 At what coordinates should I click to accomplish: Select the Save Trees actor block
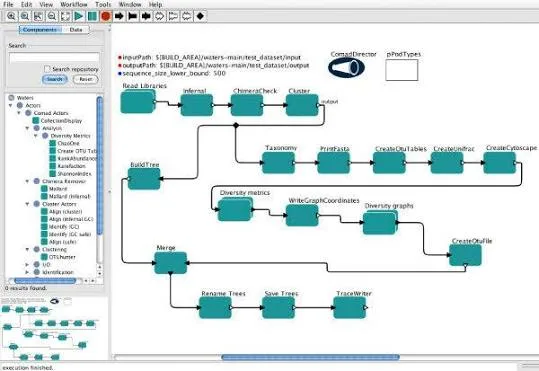[278, 308]
